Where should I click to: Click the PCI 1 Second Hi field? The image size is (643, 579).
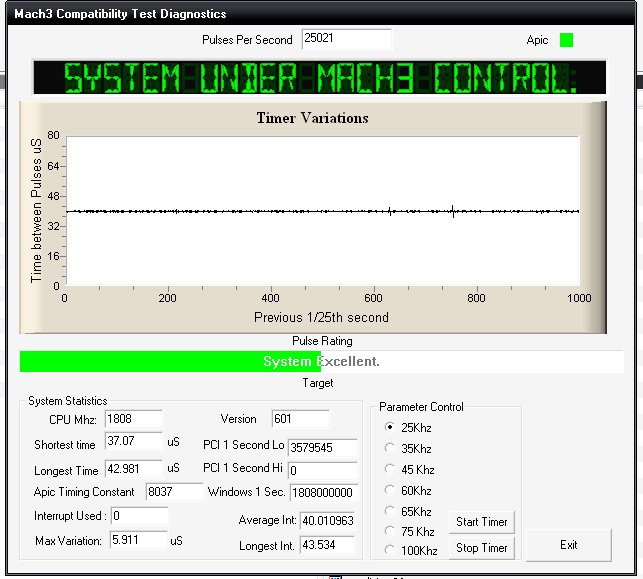[x=323, y=470]
